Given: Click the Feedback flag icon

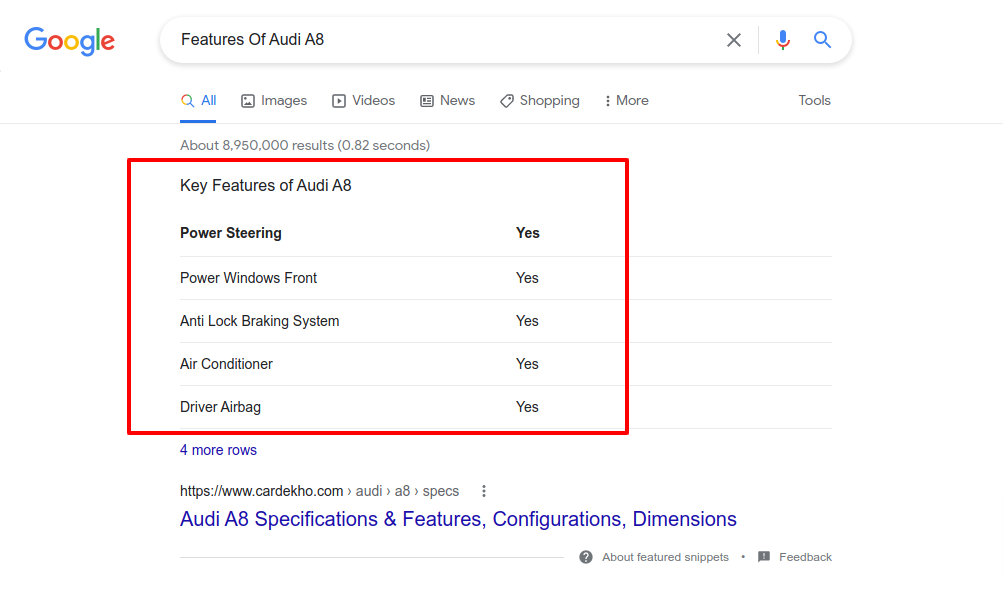Looking at the screenshot, I should 763,557.
